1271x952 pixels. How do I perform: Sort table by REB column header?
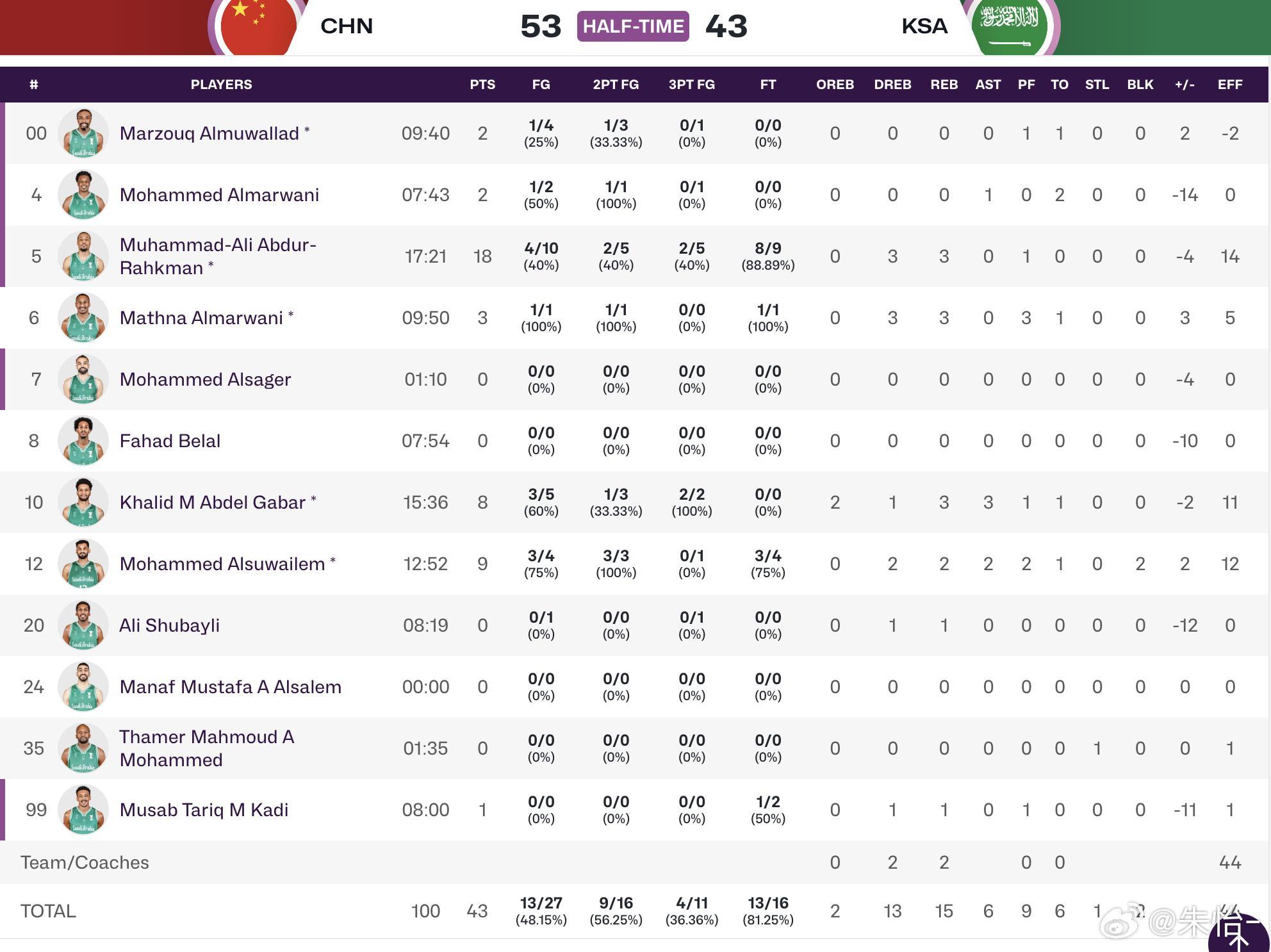point(944,85)
